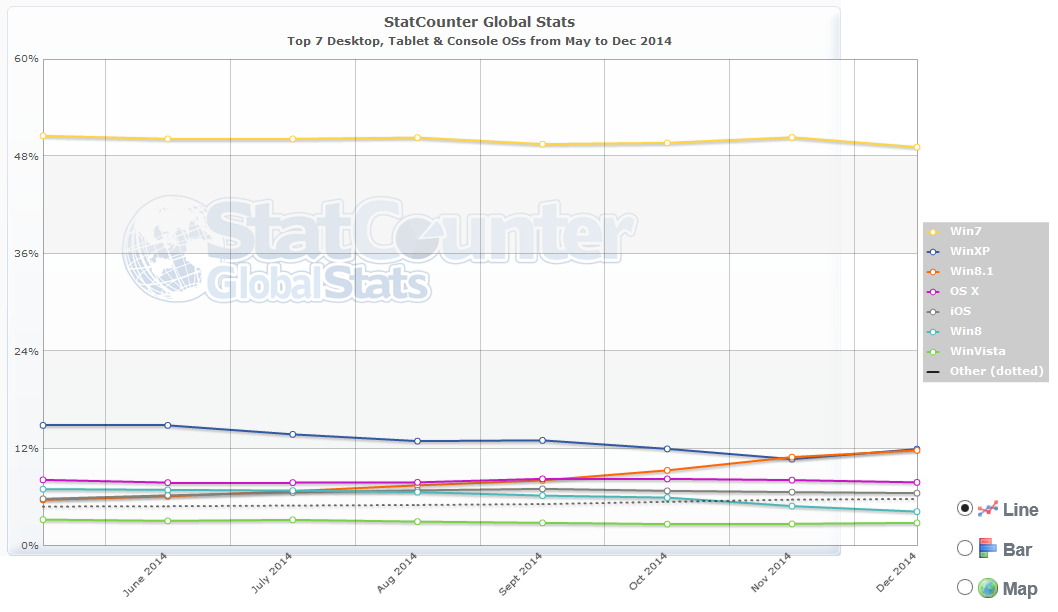Click the bar chart icon
The height and width of the screenshot is (612, 1058).
tap(988, 548)
